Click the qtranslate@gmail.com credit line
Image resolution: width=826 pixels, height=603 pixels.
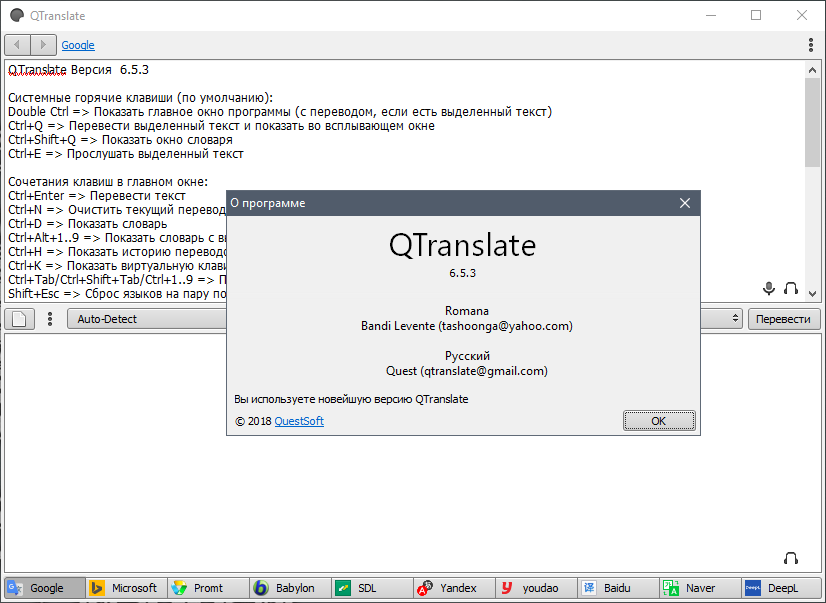(467, 371)
